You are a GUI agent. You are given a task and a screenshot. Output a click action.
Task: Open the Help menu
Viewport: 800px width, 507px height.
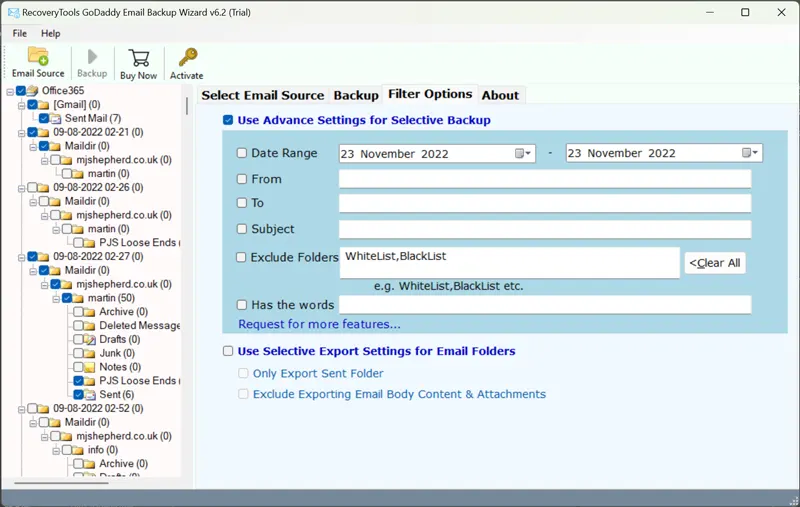(x=50, y=33)
